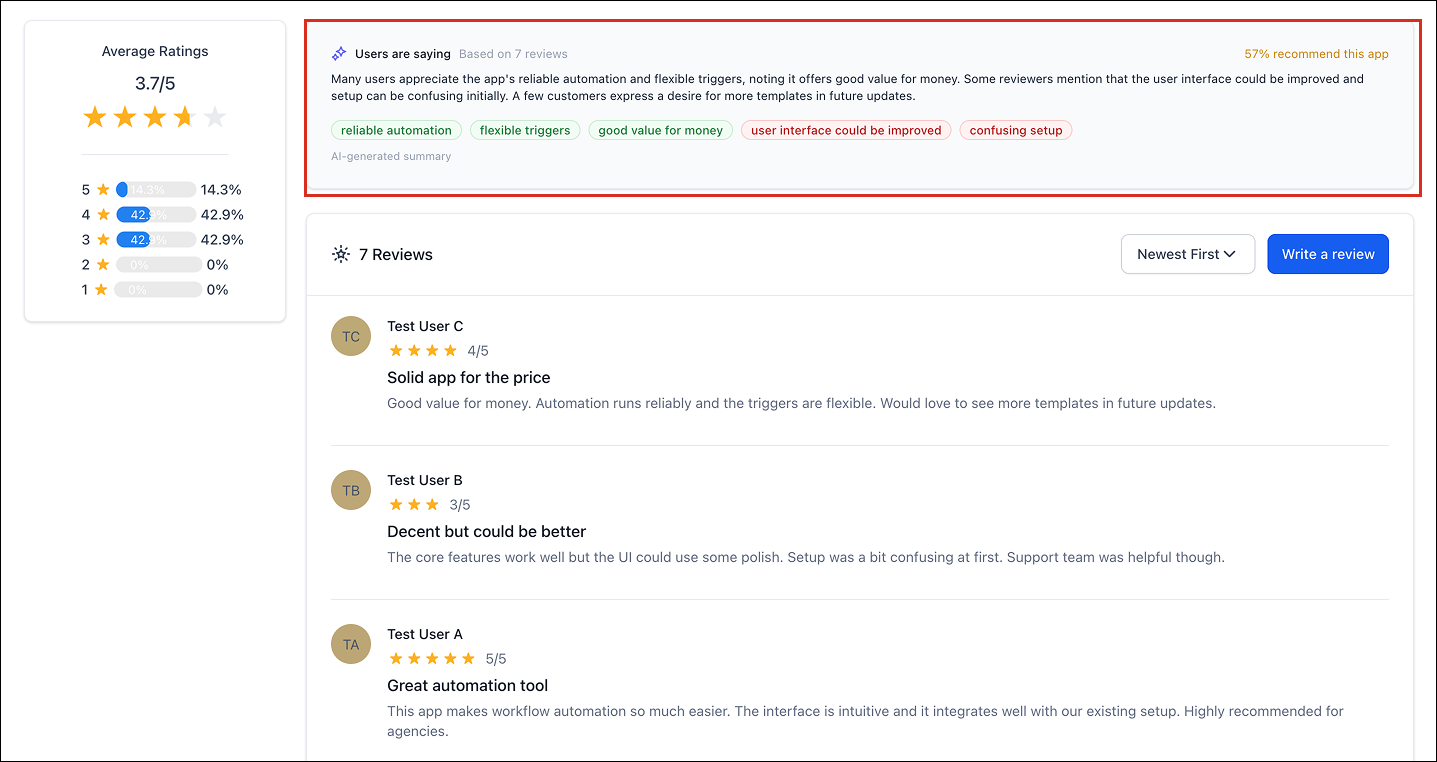The height and width of the screenshot is (762, 1437).
Task: Click the 1-star rating progress bar
Action: (158, 289)
